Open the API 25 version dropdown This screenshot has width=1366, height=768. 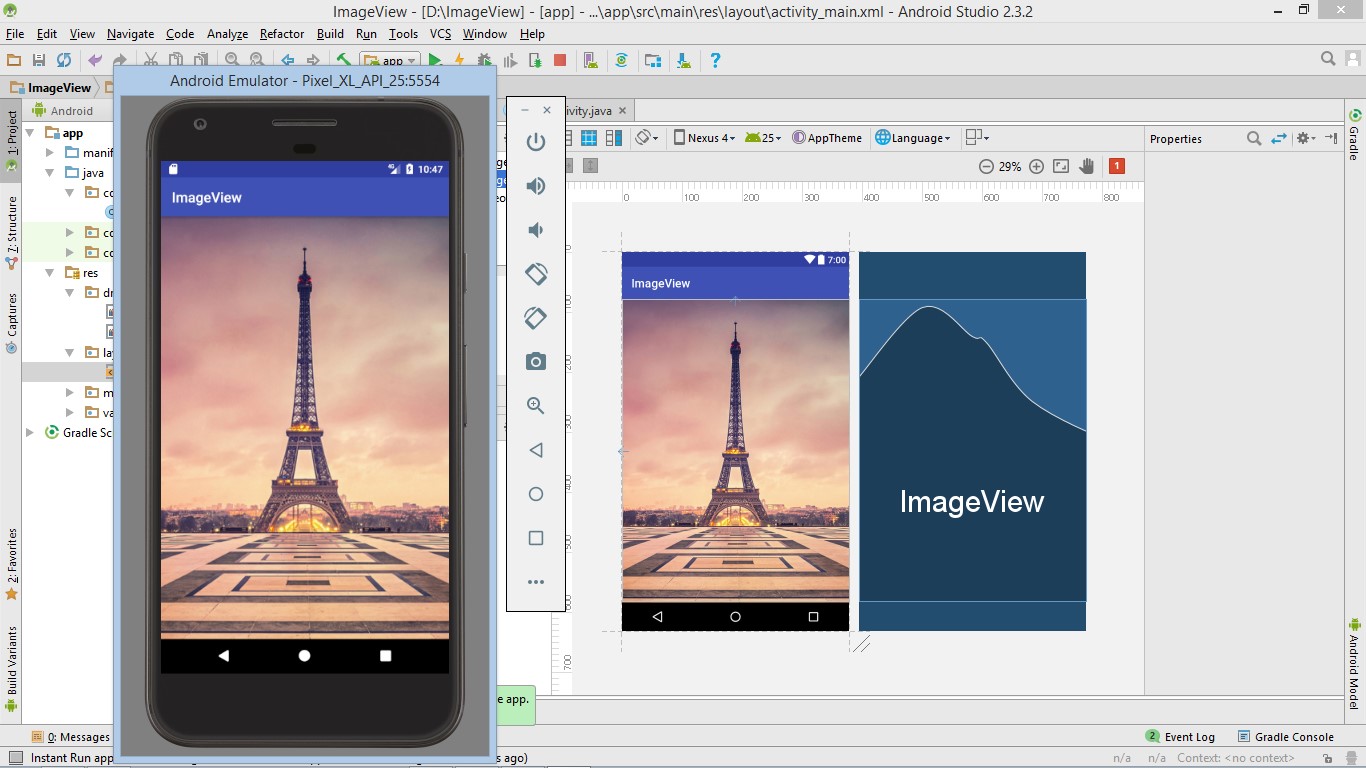(x=763, y=137)
